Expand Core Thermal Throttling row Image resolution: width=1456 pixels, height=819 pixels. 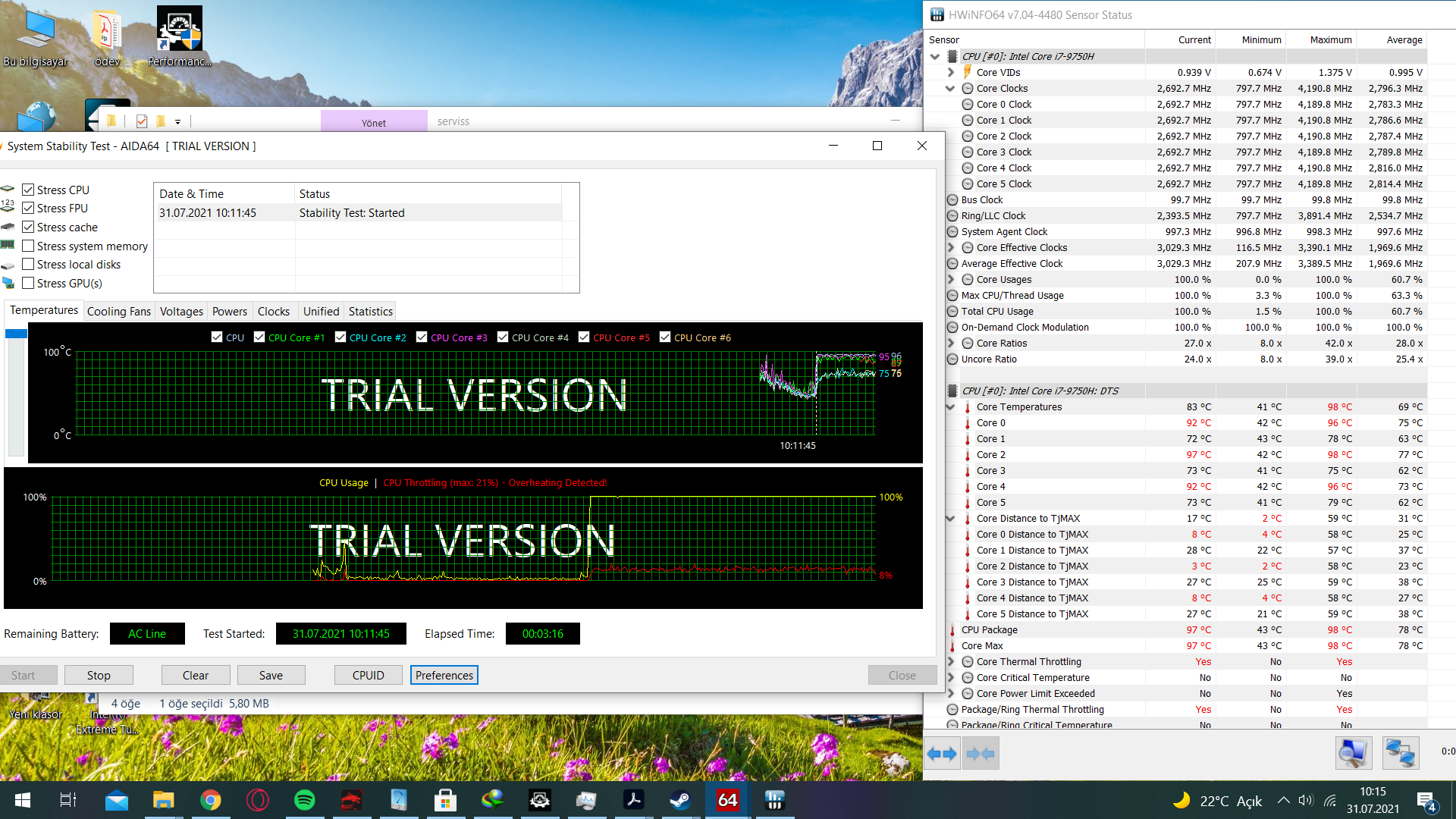tap(950, 662)
